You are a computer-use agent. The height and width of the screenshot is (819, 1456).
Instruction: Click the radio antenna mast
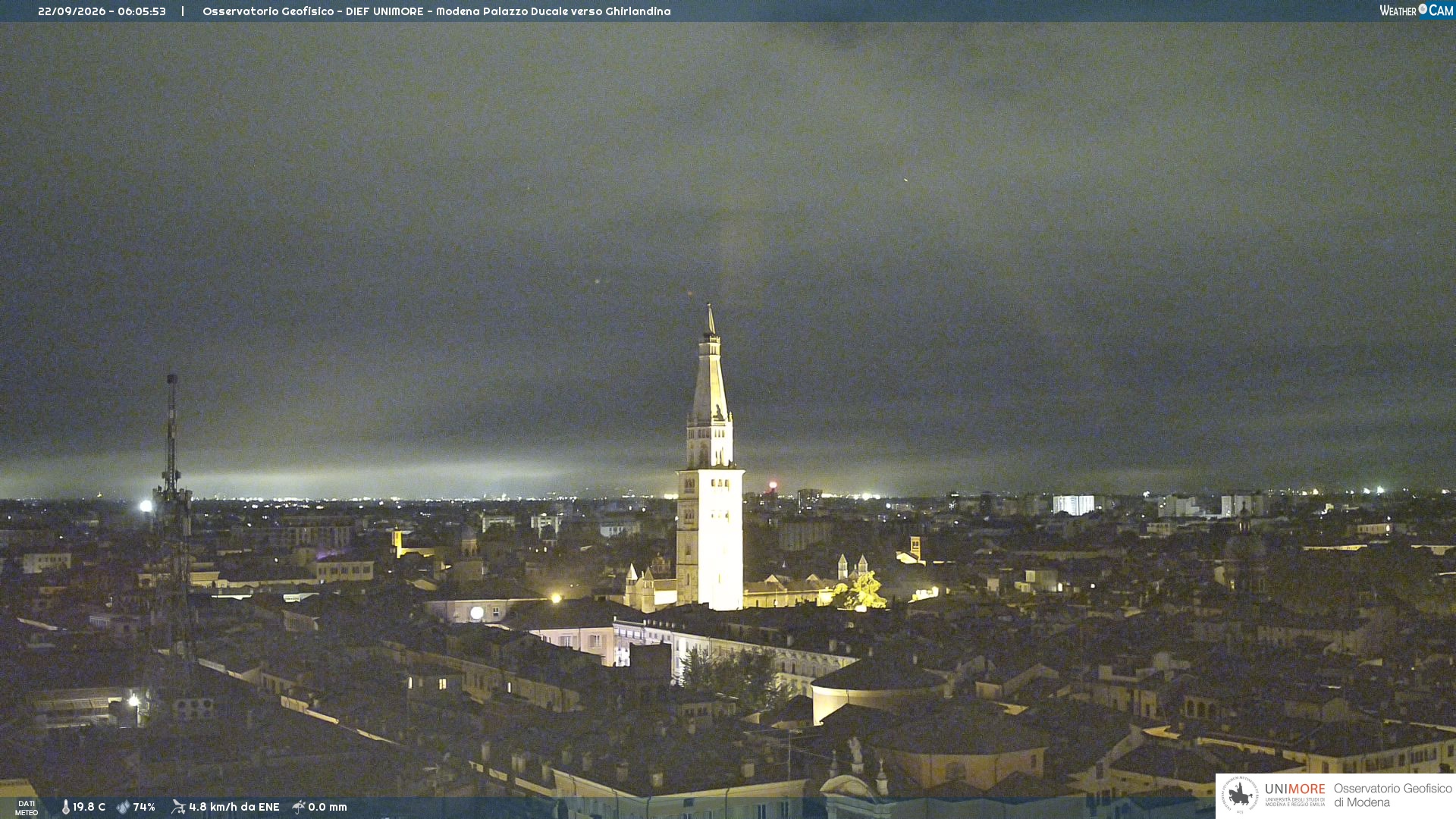coord(173,516)
